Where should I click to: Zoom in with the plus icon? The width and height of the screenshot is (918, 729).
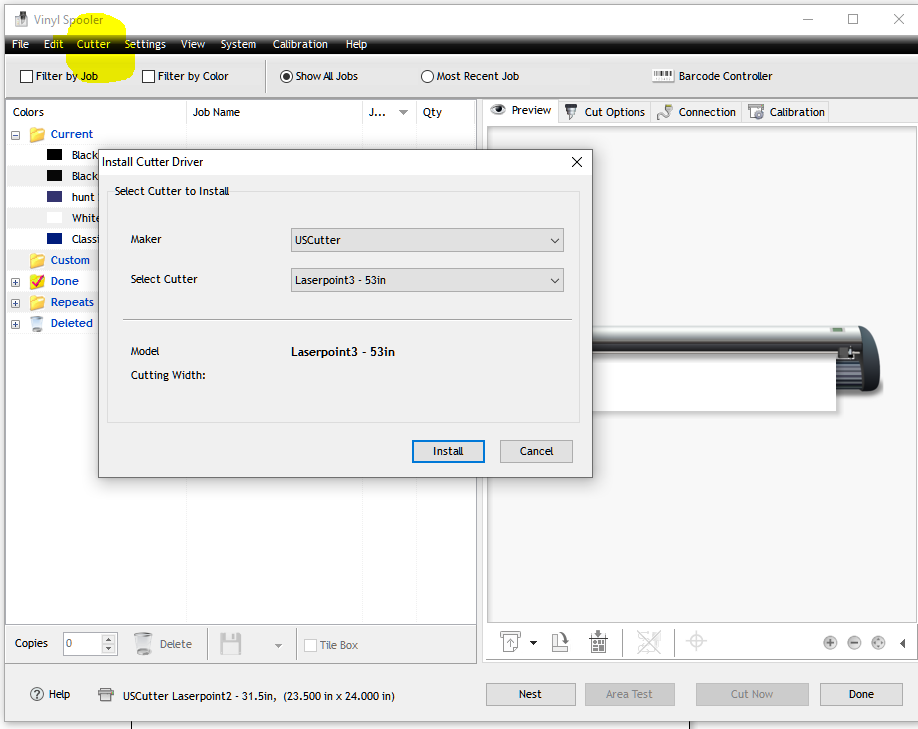pyautogui.click(x=830, y=643)
